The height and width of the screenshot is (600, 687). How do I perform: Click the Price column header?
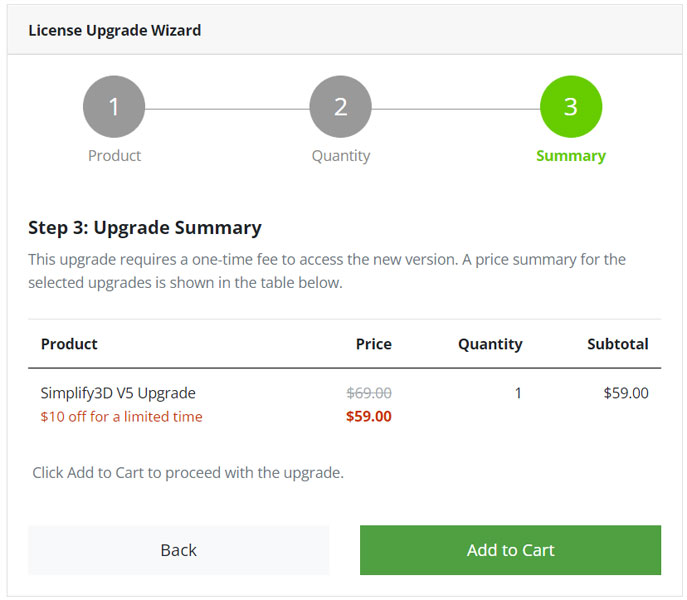click(373, 344)
